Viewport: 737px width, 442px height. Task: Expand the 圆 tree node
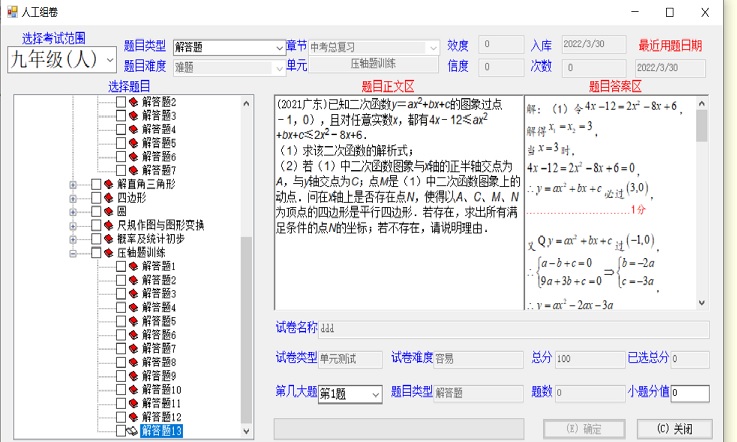click(73, 212)
